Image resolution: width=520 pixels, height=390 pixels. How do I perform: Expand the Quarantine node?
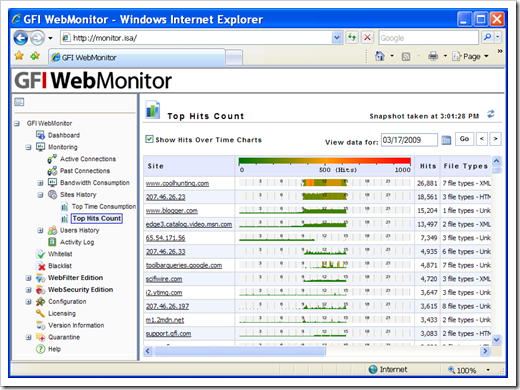pyautogui.click(x=29, y=337)
